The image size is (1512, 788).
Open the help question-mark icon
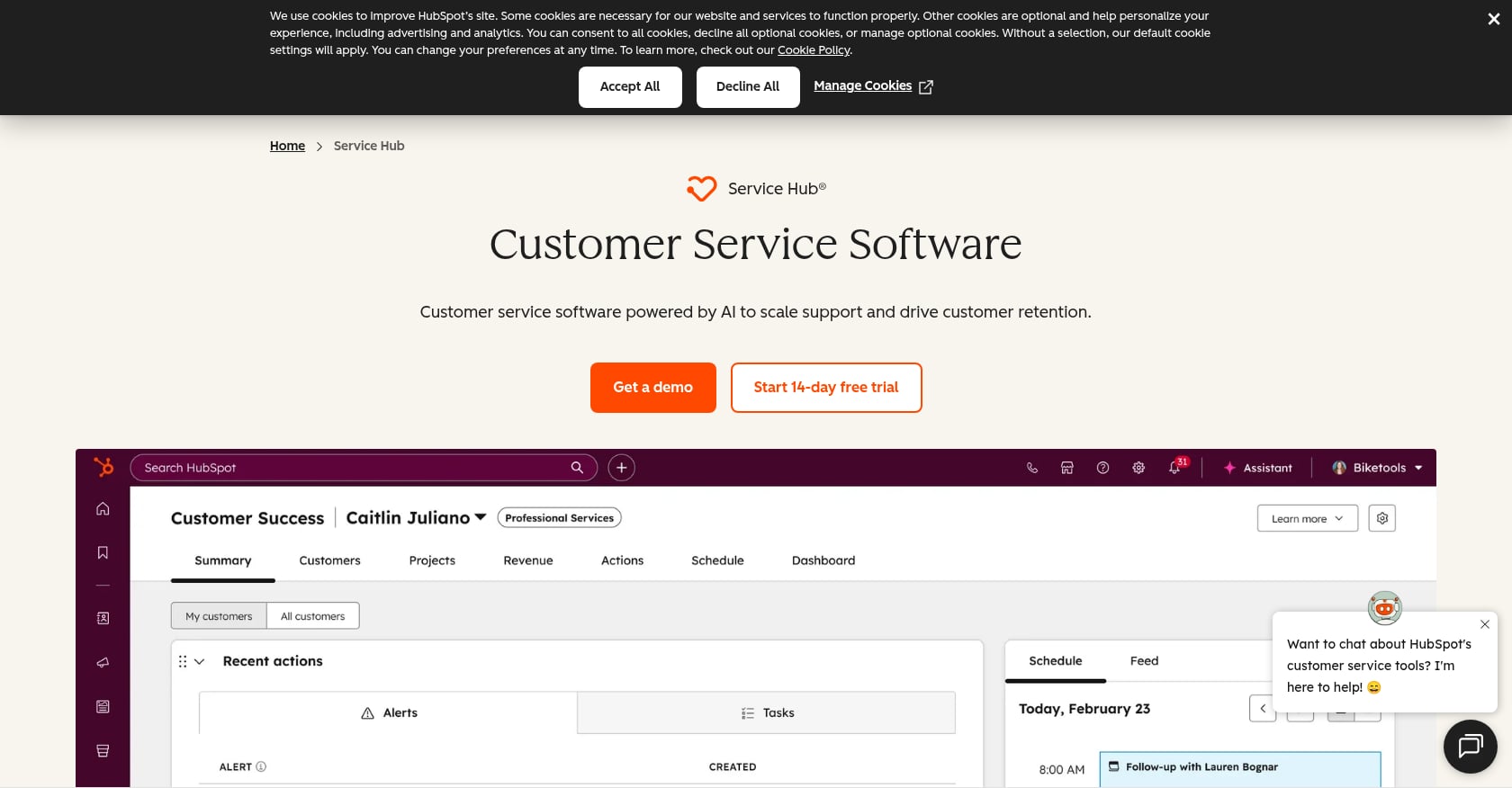click(1102, 468)
